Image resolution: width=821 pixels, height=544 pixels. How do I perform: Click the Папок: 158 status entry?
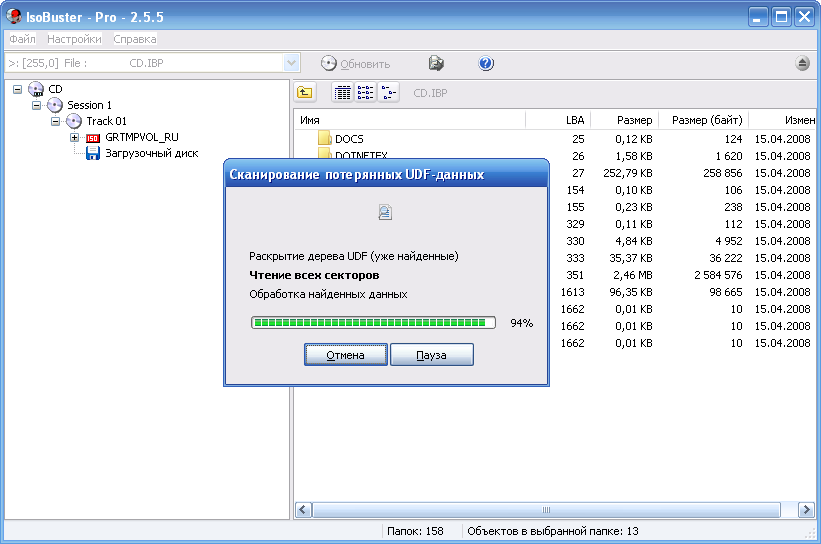(415, 531)
